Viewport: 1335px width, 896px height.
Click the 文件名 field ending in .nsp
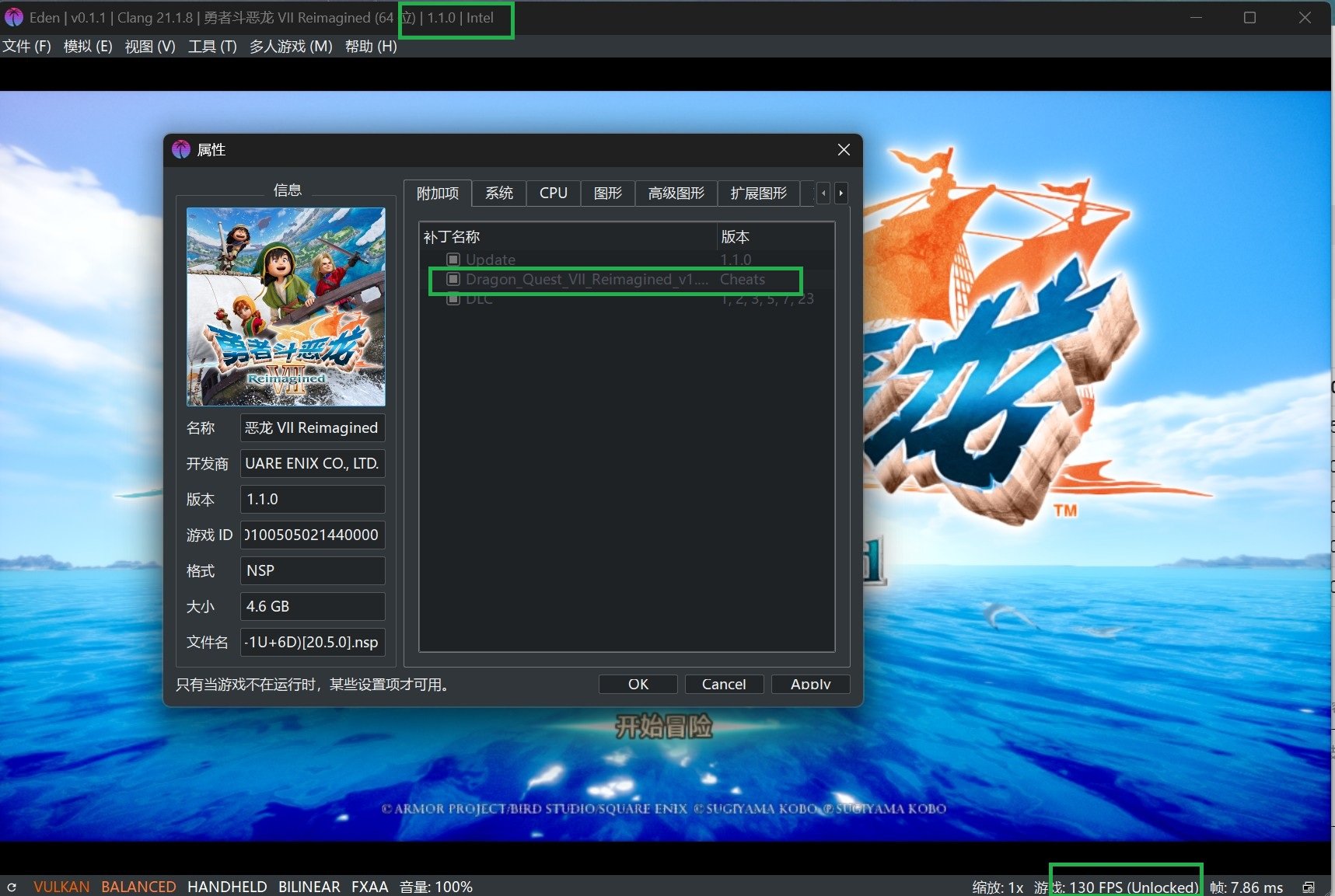point(313,642)
